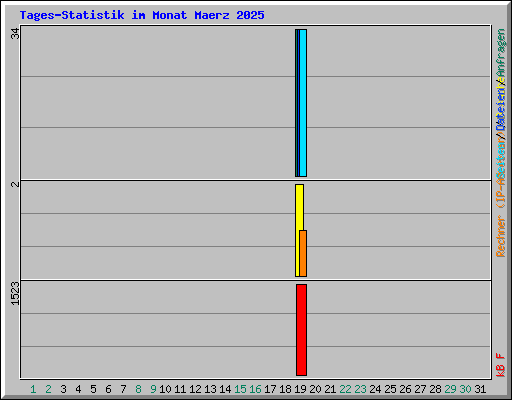Click day label 15 on x-axis
The height and width of the screenshot is (400, 512).
click(240, 389)
